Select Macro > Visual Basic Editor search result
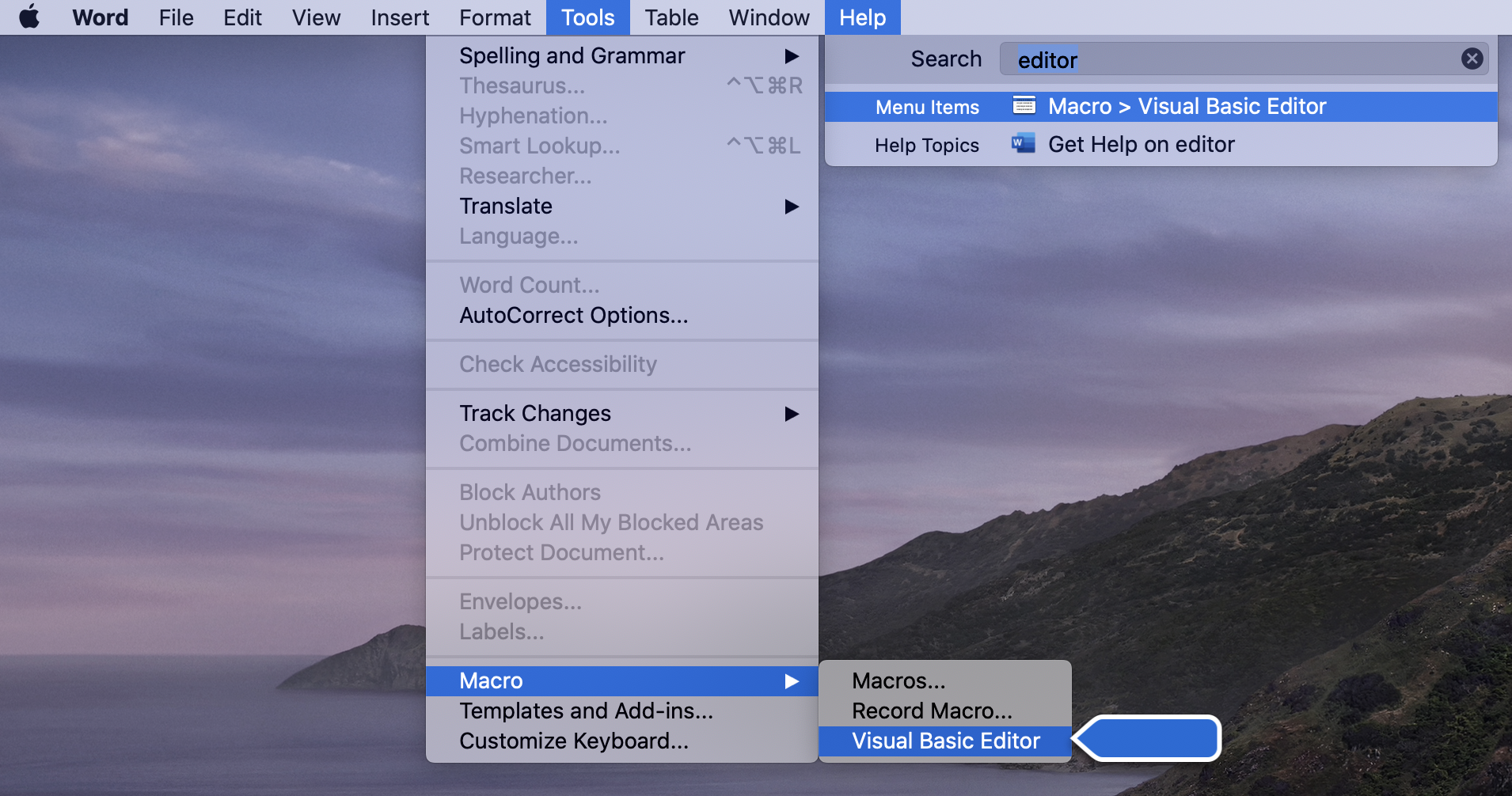Screen dimensions: 1512x796 tap(1161, 107)
